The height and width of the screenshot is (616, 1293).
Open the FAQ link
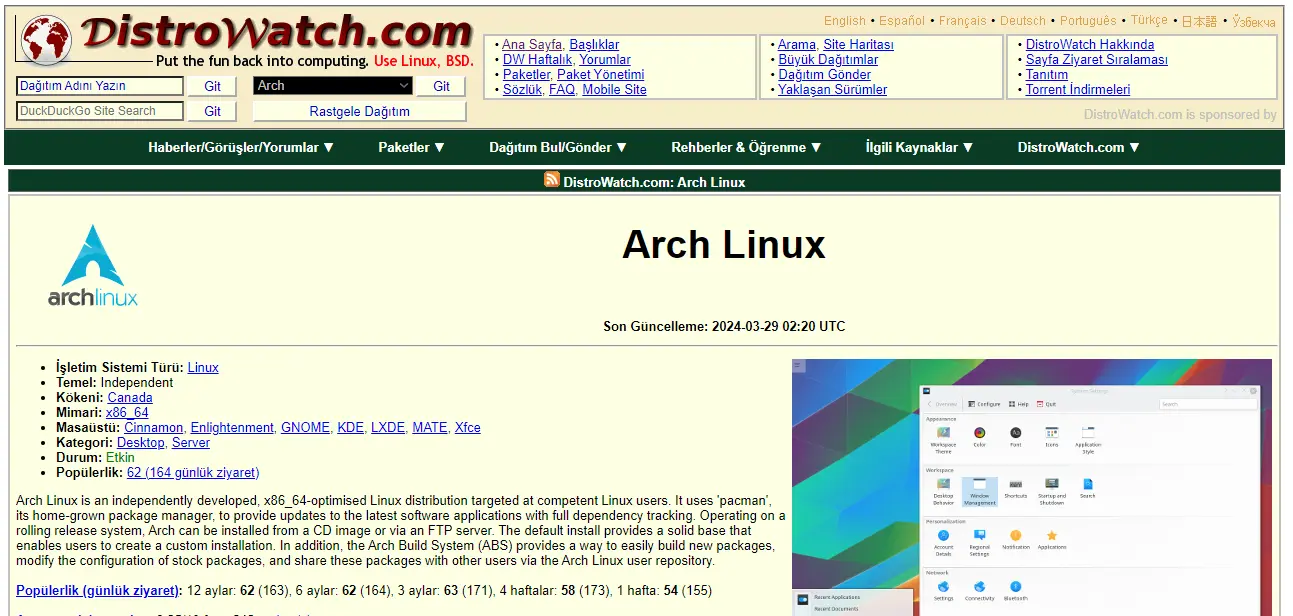pos(563,90)
